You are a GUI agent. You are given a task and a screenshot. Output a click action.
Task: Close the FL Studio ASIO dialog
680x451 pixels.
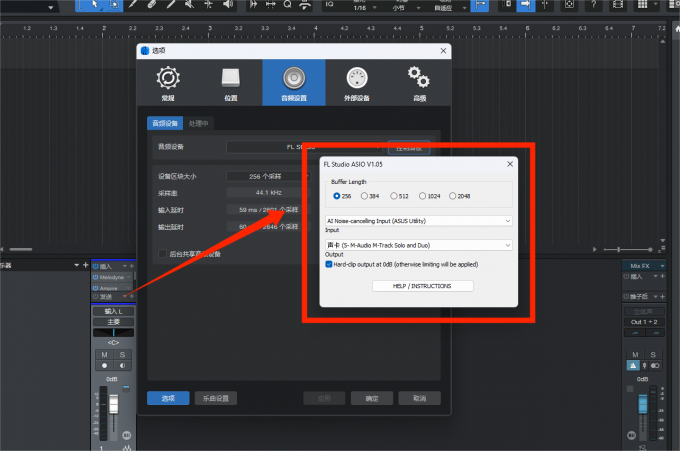[510, 164]
